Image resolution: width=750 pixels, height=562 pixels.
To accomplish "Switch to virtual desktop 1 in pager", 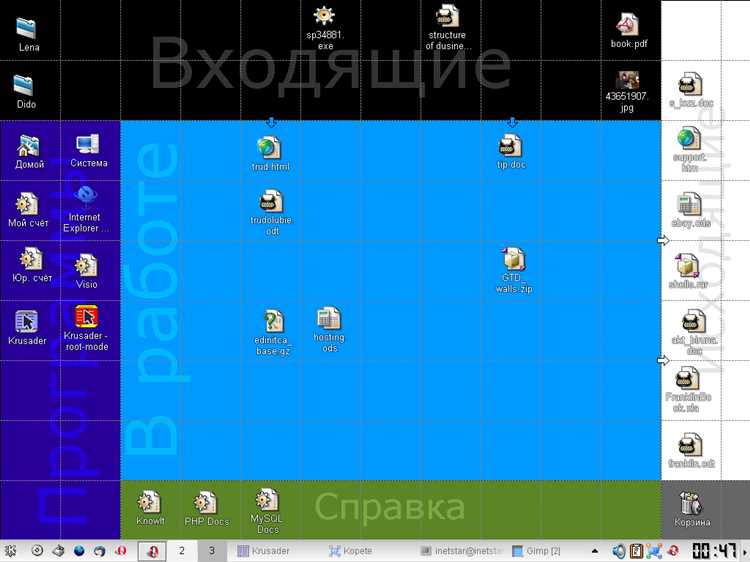I will pos(152,551).
